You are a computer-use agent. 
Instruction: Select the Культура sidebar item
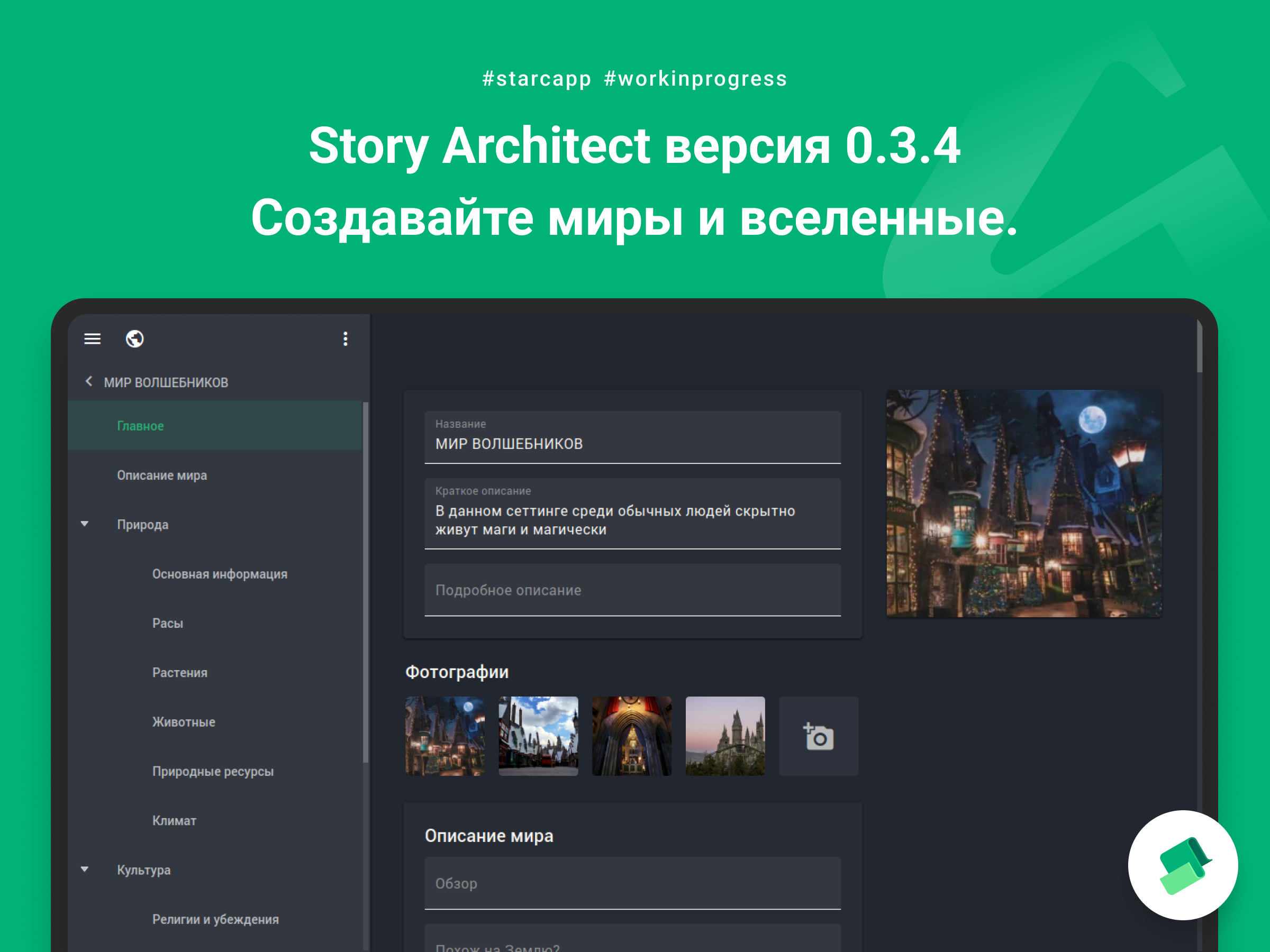[x=215, y=870]
